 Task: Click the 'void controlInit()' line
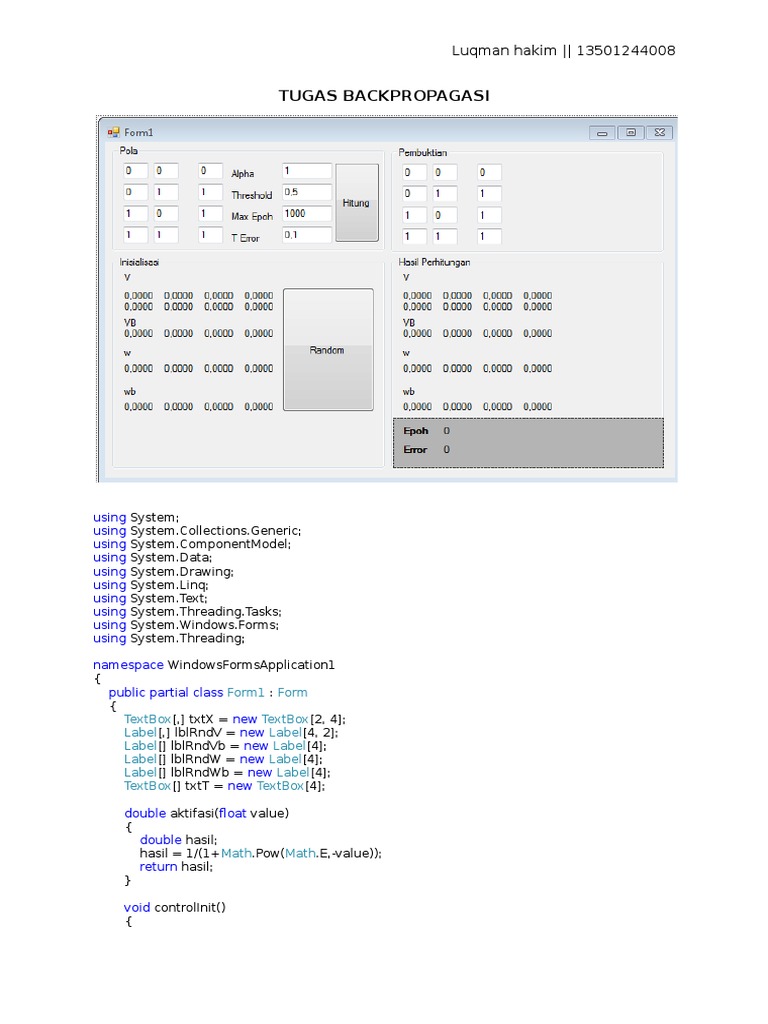click(175, 908)
